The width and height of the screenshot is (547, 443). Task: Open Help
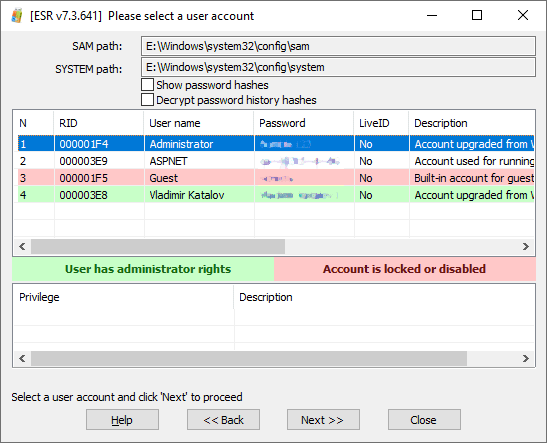[x=122, y=420]
